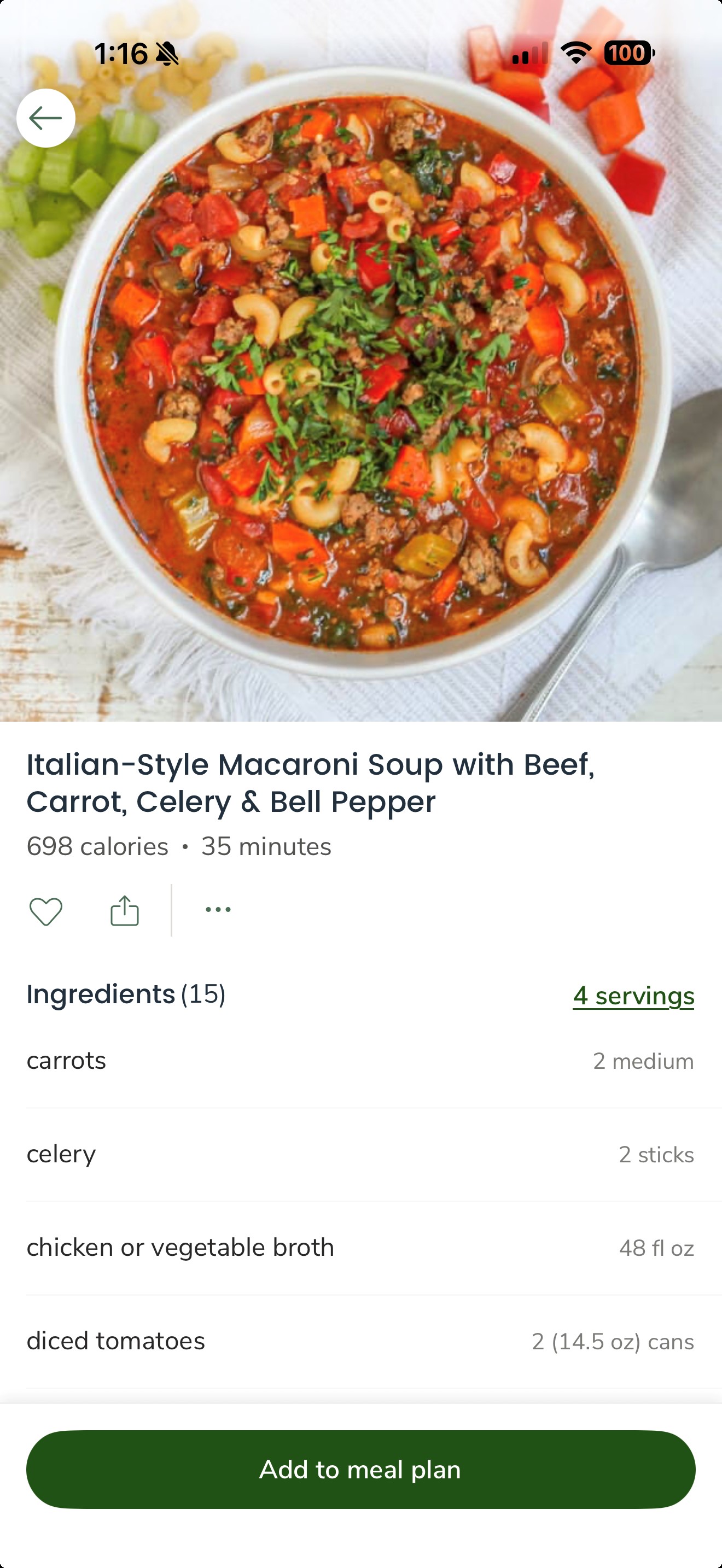Tap the share icon
This screenshot has width=722, height=1568.
pos(125,911)
